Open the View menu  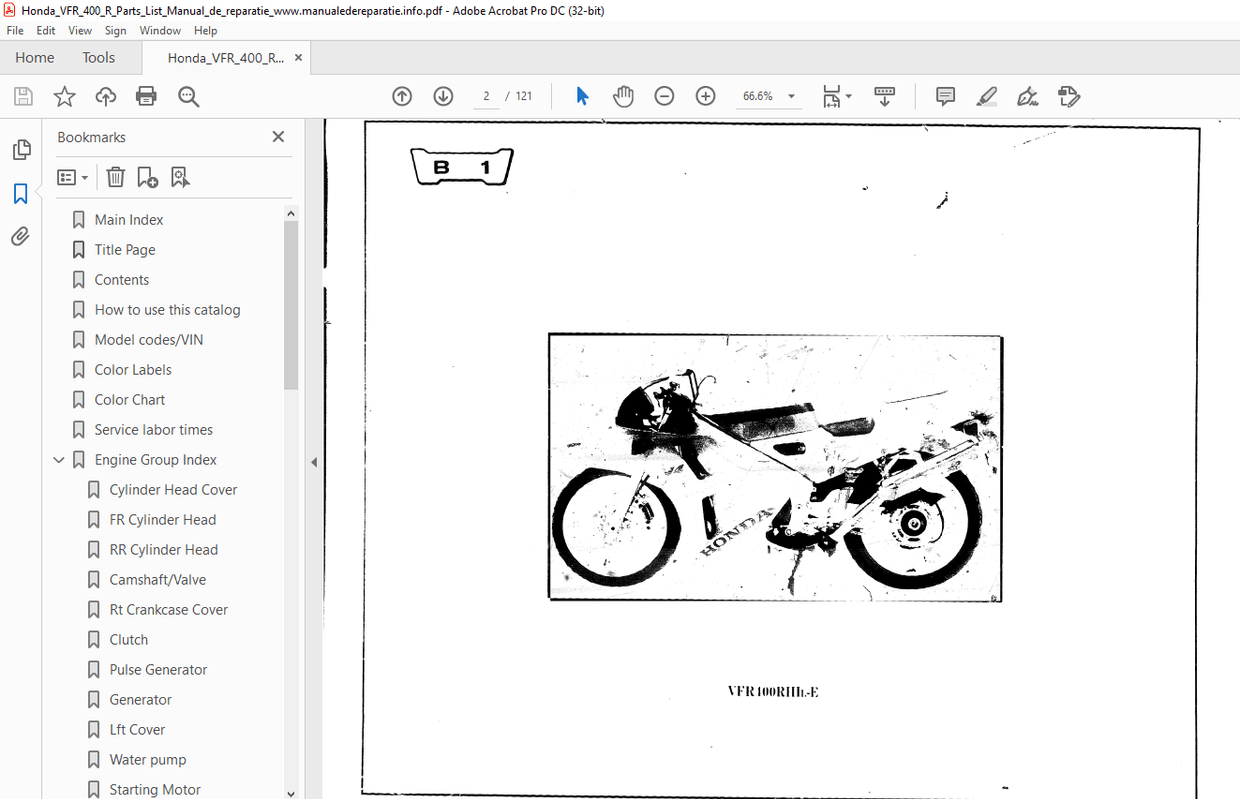[79, 30]
